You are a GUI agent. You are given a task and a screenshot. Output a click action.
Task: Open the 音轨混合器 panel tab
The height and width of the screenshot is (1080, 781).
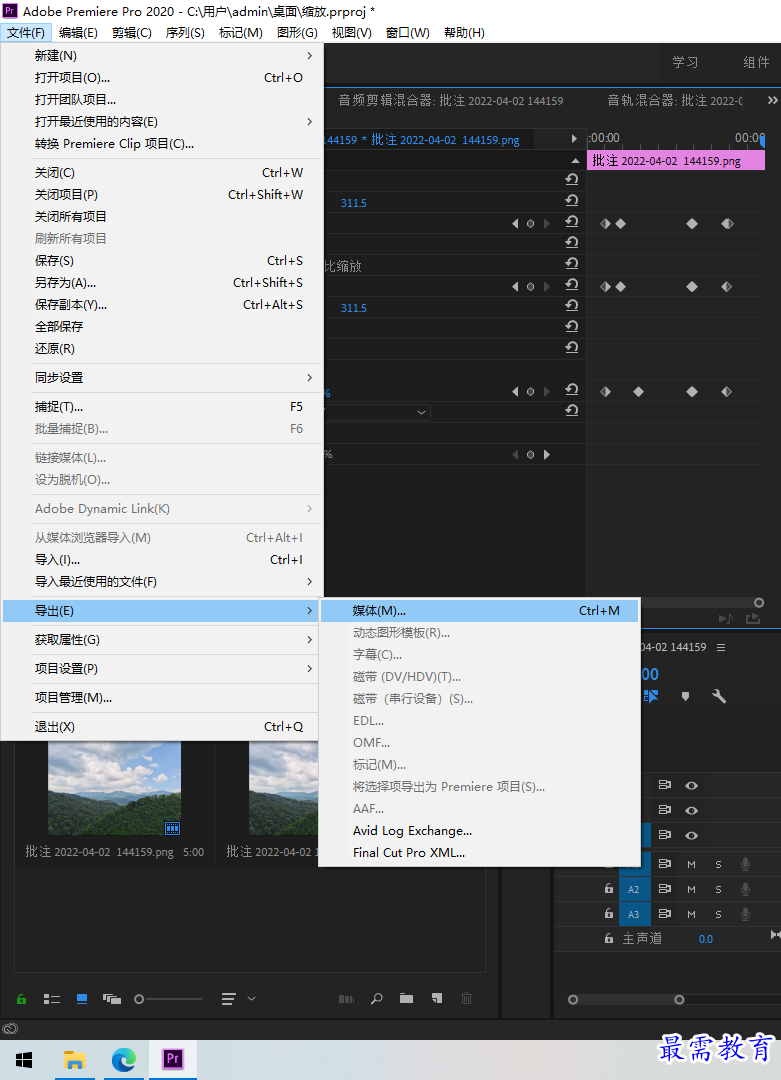pyautogui.click(x=675, y=101)
